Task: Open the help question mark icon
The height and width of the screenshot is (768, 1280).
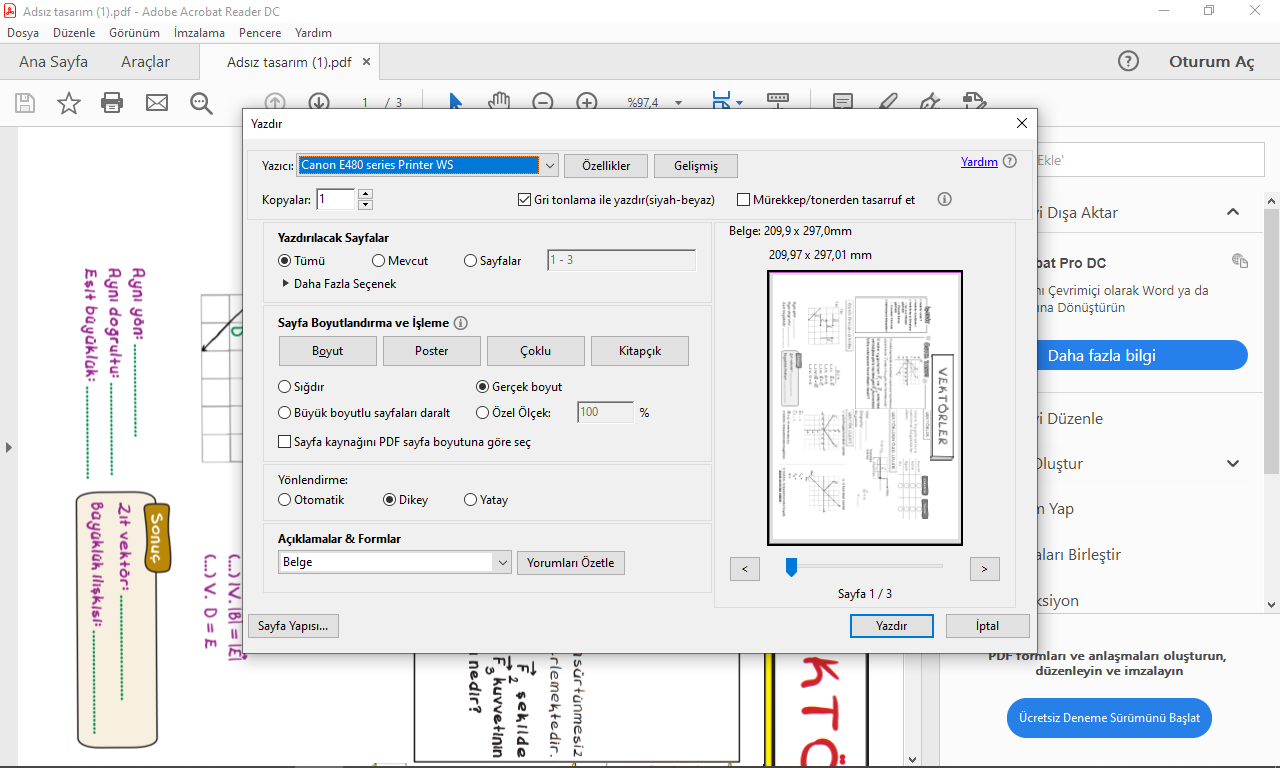Action: [1128, 61]
